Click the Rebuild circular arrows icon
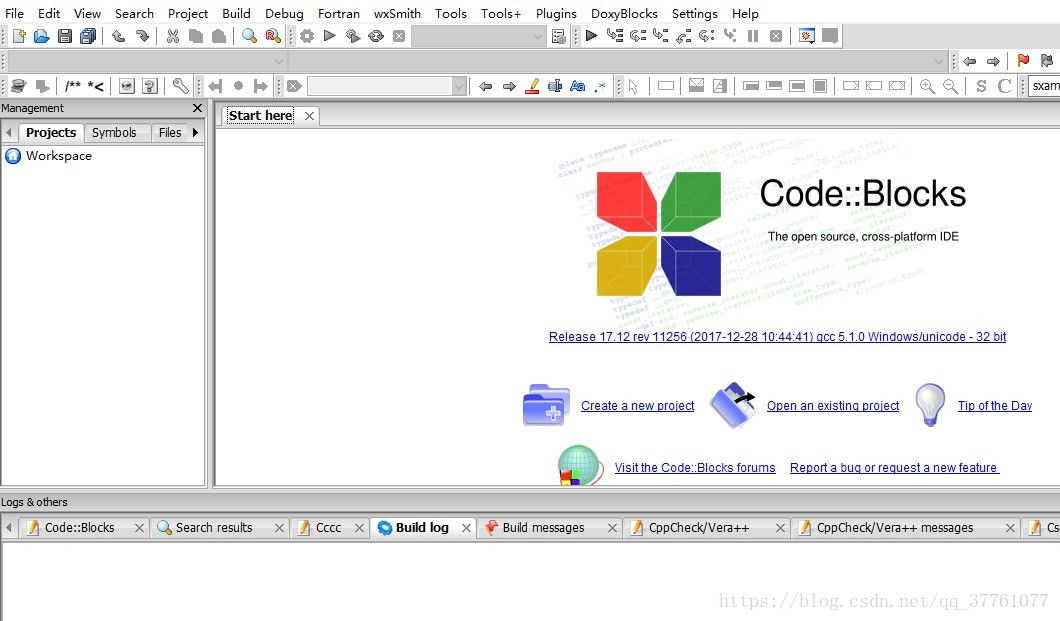The height and width of the screenshot is (621, 1060). [x=376, y=36]
